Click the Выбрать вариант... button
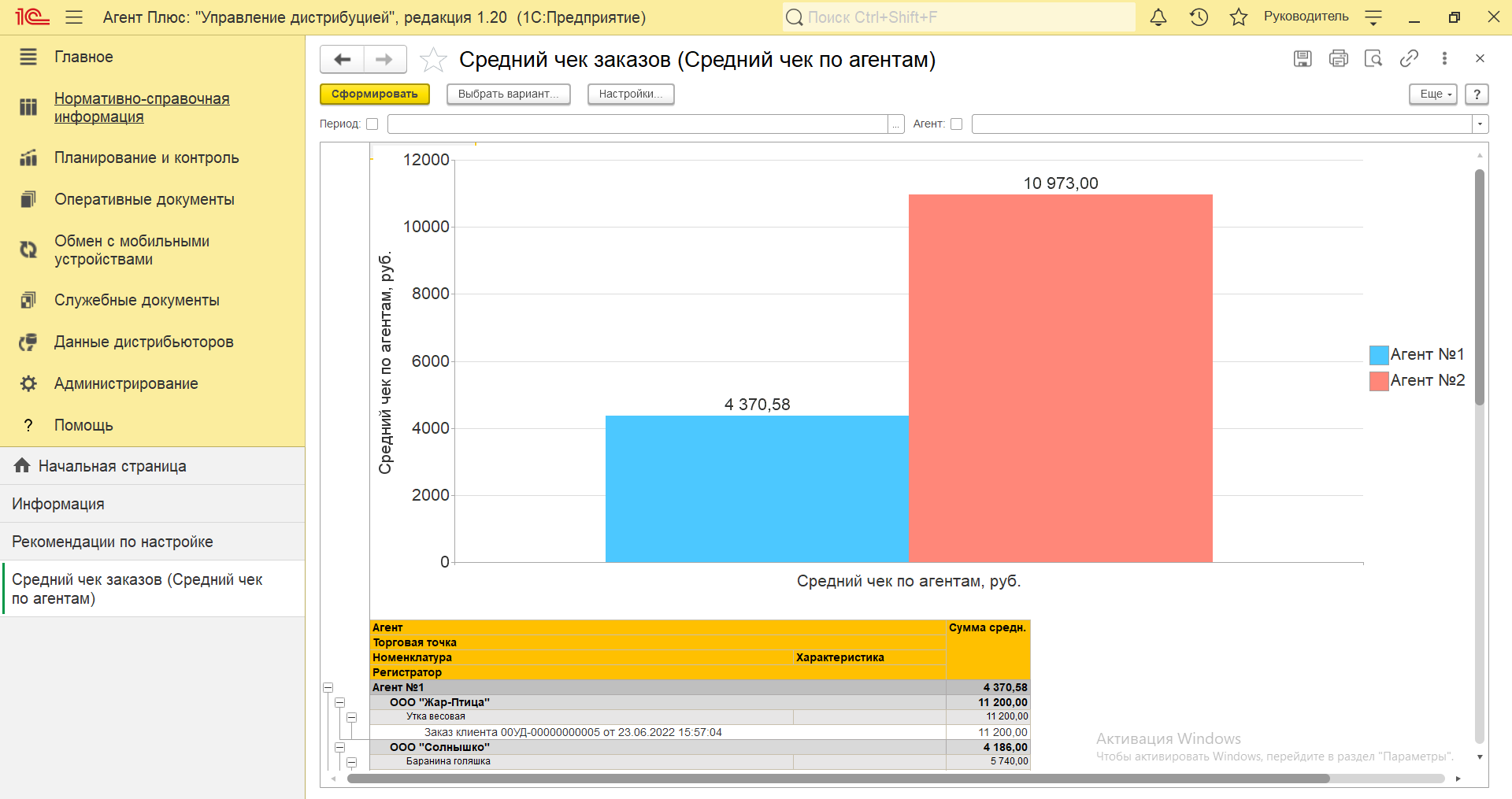1512x799 pixels. pos(508,94)
